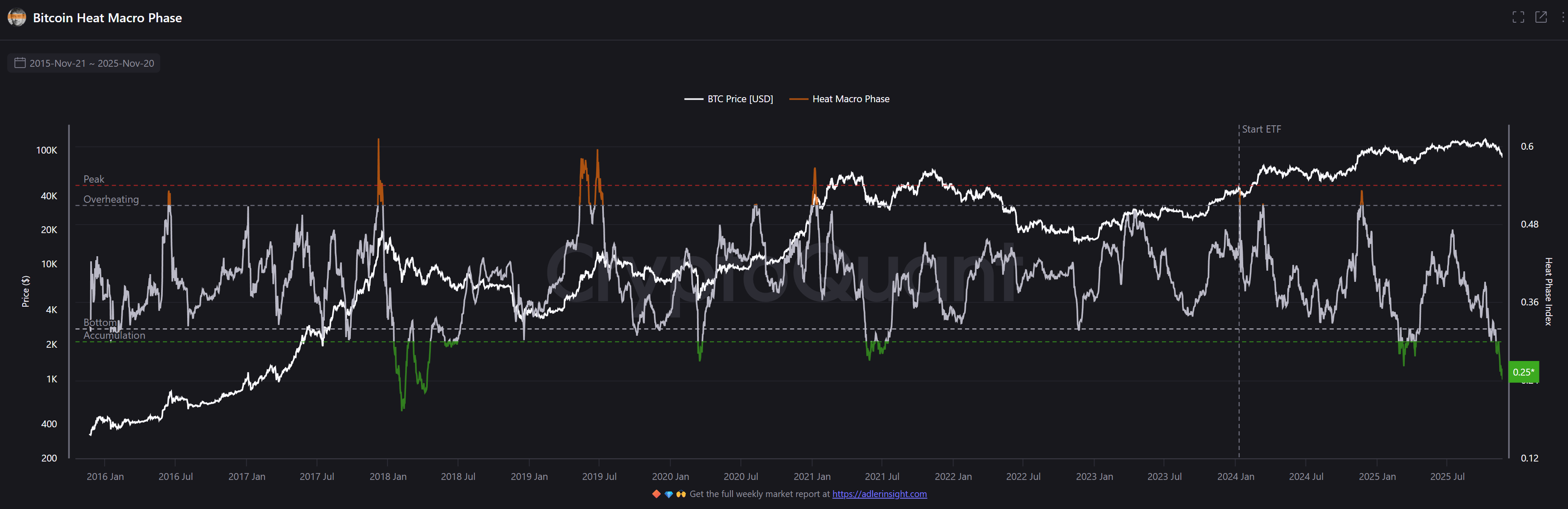Click the Peak threshold line label
This screenshot has width=1568, height=509.
click(94, 179)
